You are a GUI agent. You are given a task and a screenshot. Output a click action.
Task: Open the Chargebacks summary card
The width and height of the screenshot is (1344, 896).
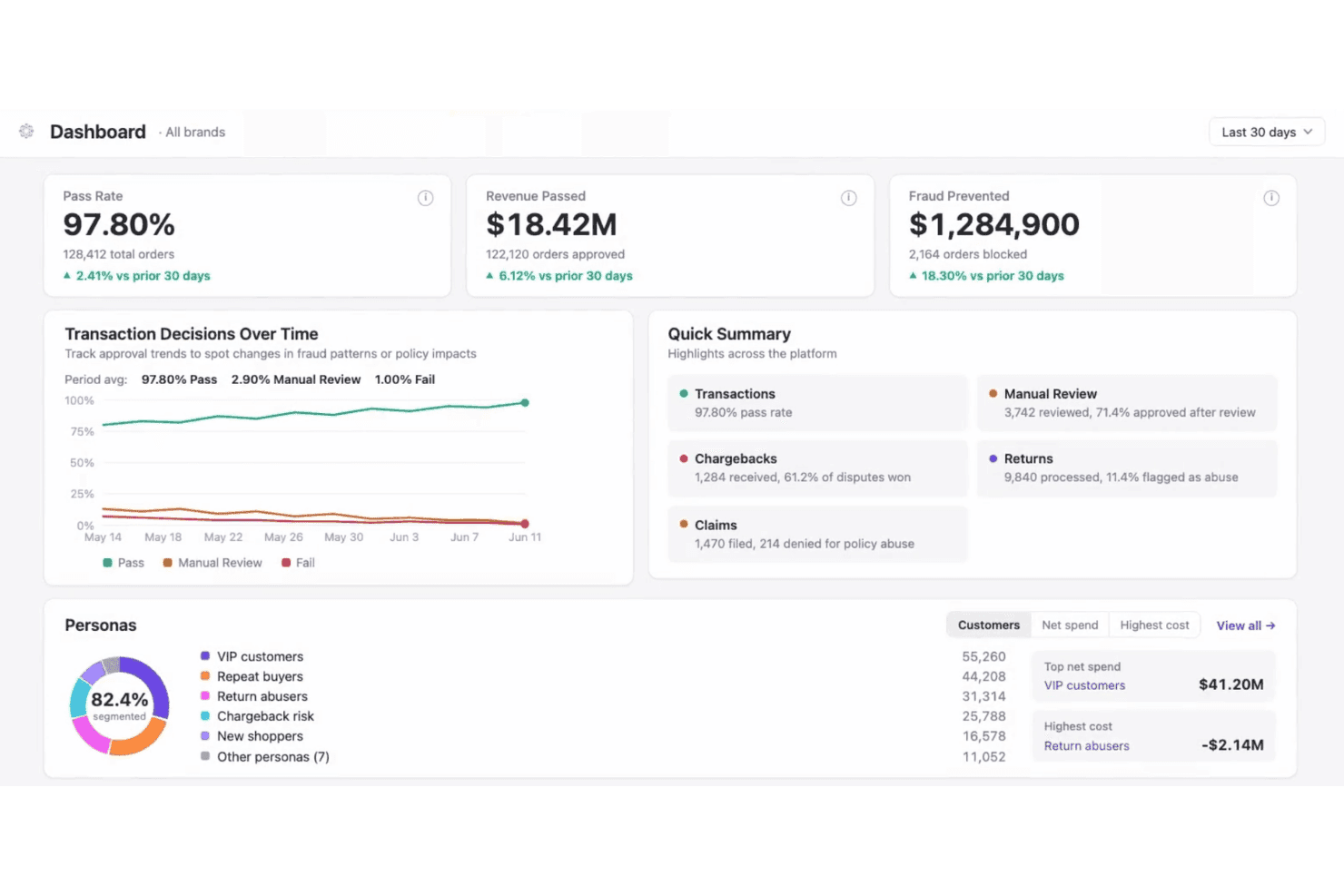click(817, 468)
